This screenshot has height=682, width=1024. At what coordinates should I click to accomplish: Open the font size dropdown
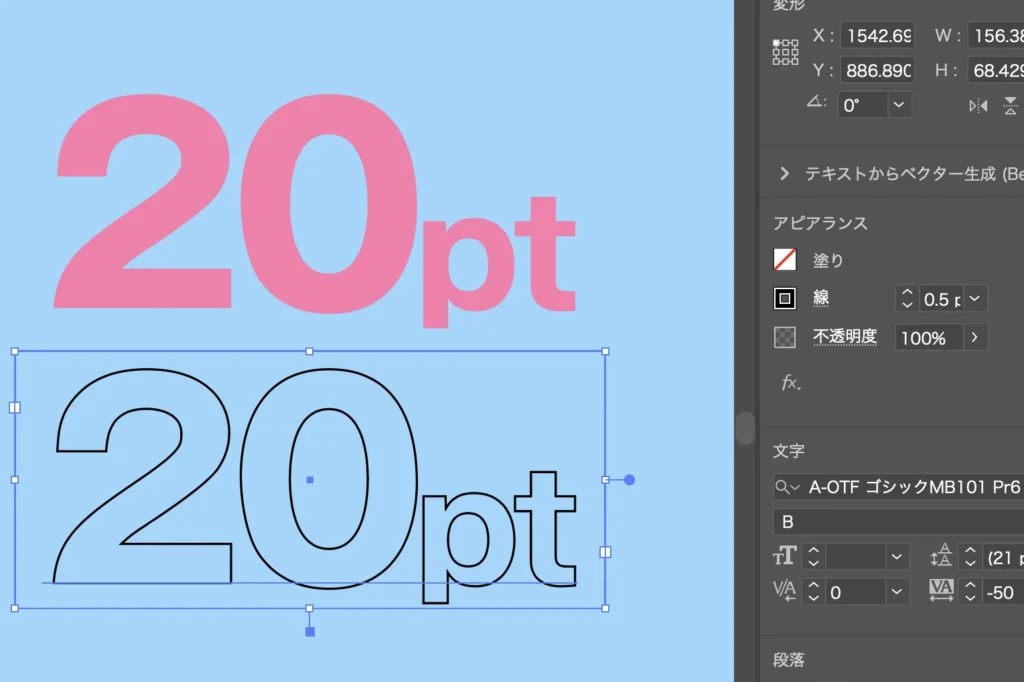(897, 557)
